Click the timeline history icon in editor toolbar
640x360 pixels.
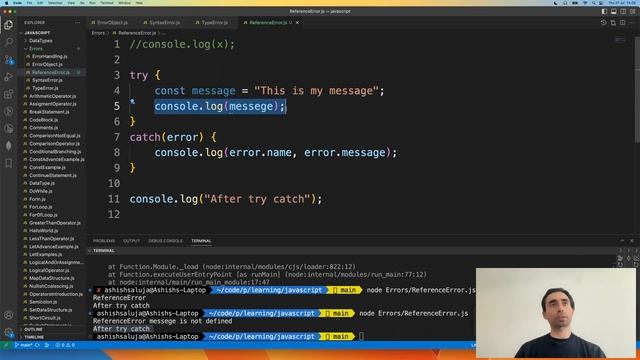pos(604,23)
